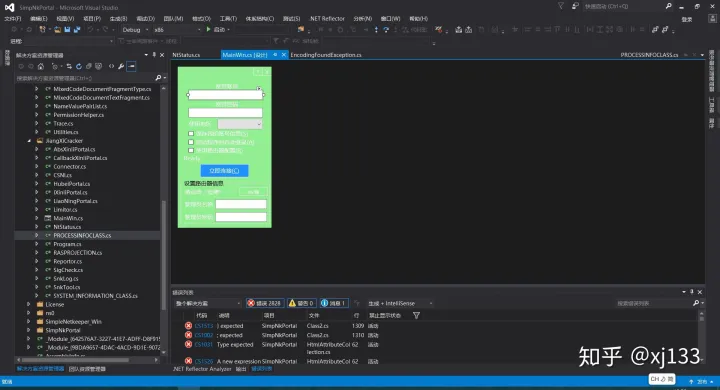The width and height of the screenshot is (720, 390).
Task: Click the Error List vertical scrollbar
Action: 701,336
